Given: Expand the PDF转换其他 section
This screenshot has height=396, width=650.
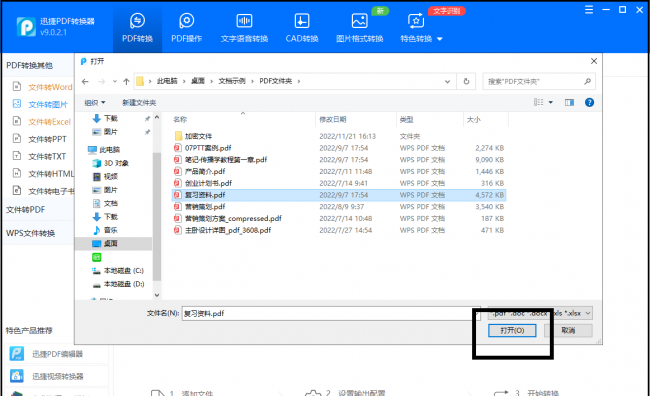Looking at the screenshot, I should point(30,65).
